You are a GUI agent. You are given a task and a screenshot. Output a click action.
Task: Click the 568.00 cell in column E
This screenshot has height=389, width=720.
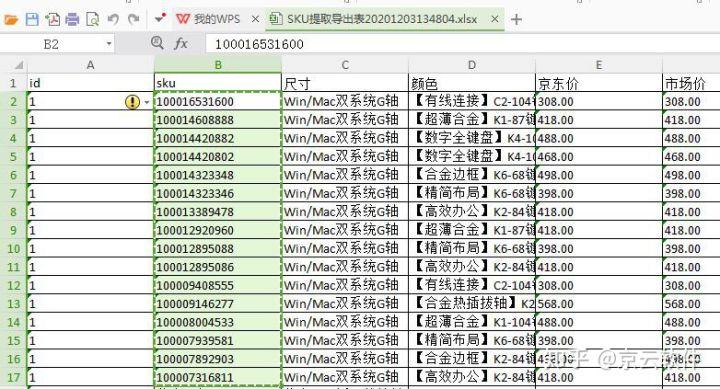point(599,304)
